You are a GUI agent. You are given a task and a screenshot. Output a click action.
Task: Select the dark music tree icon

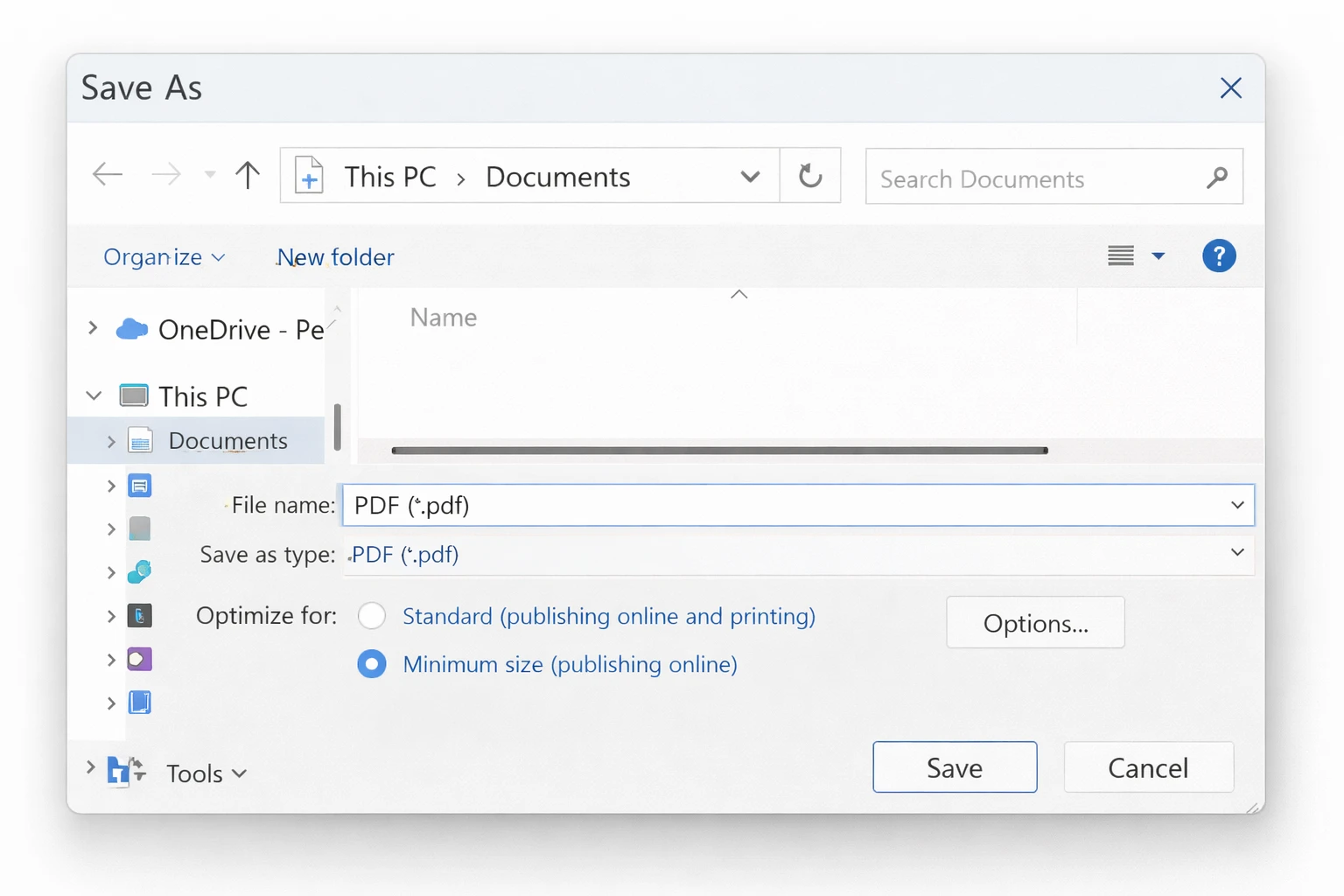coord(140,615)
